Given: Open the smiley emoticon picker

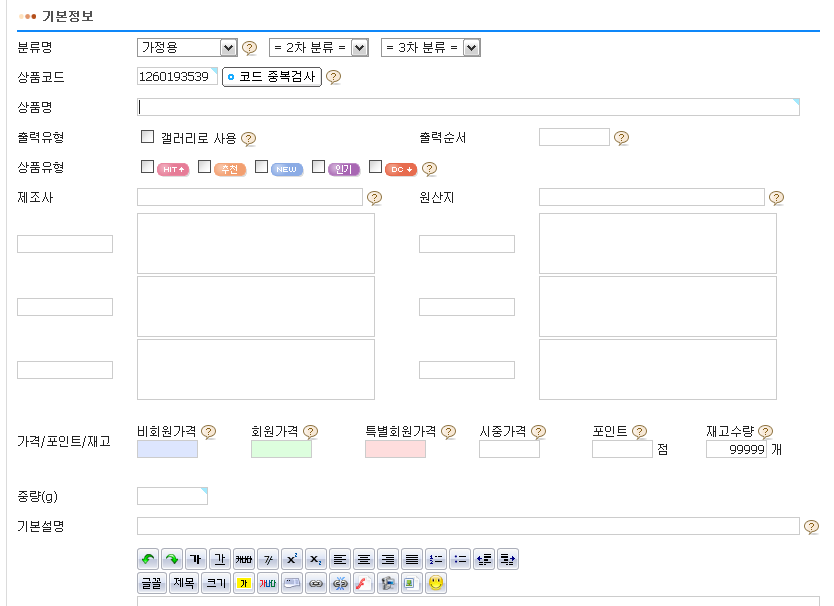Looking at the screenshot, I should pos(436,583).
